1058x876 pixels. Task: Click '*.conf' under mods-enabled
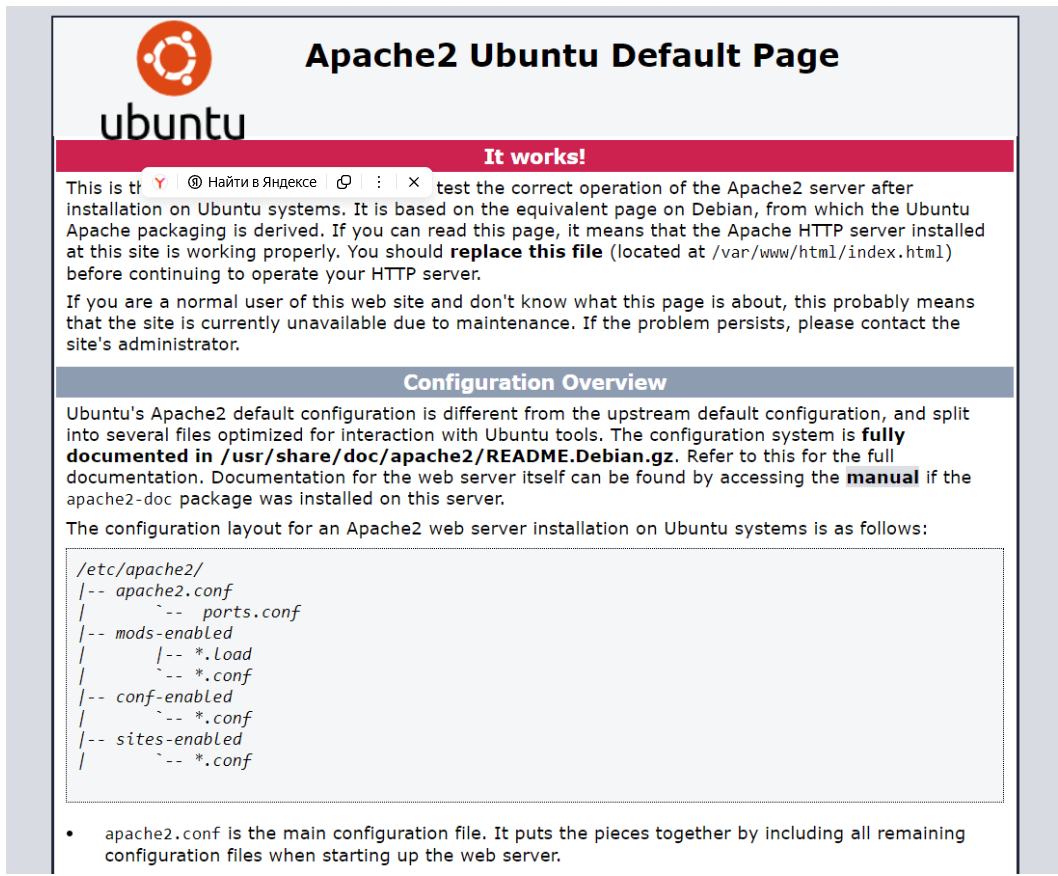(x=223, y=676)
